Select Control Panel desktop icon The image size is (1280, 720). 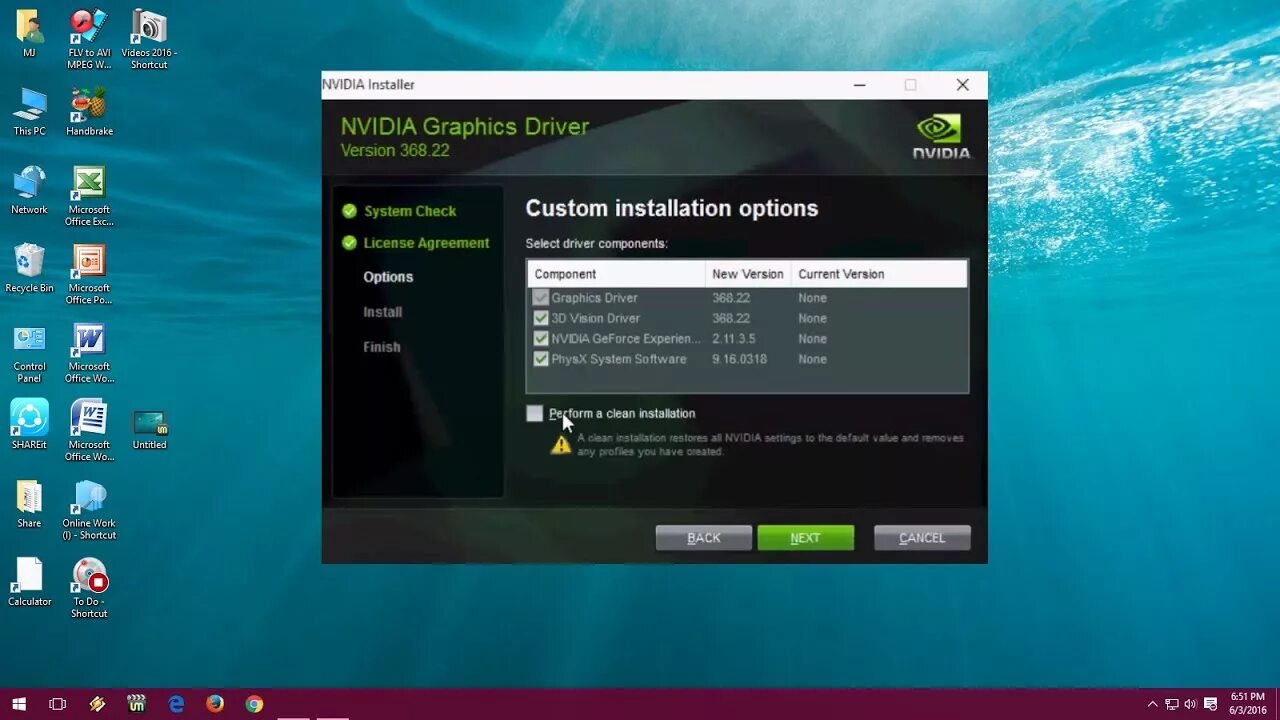click(29, 353)
